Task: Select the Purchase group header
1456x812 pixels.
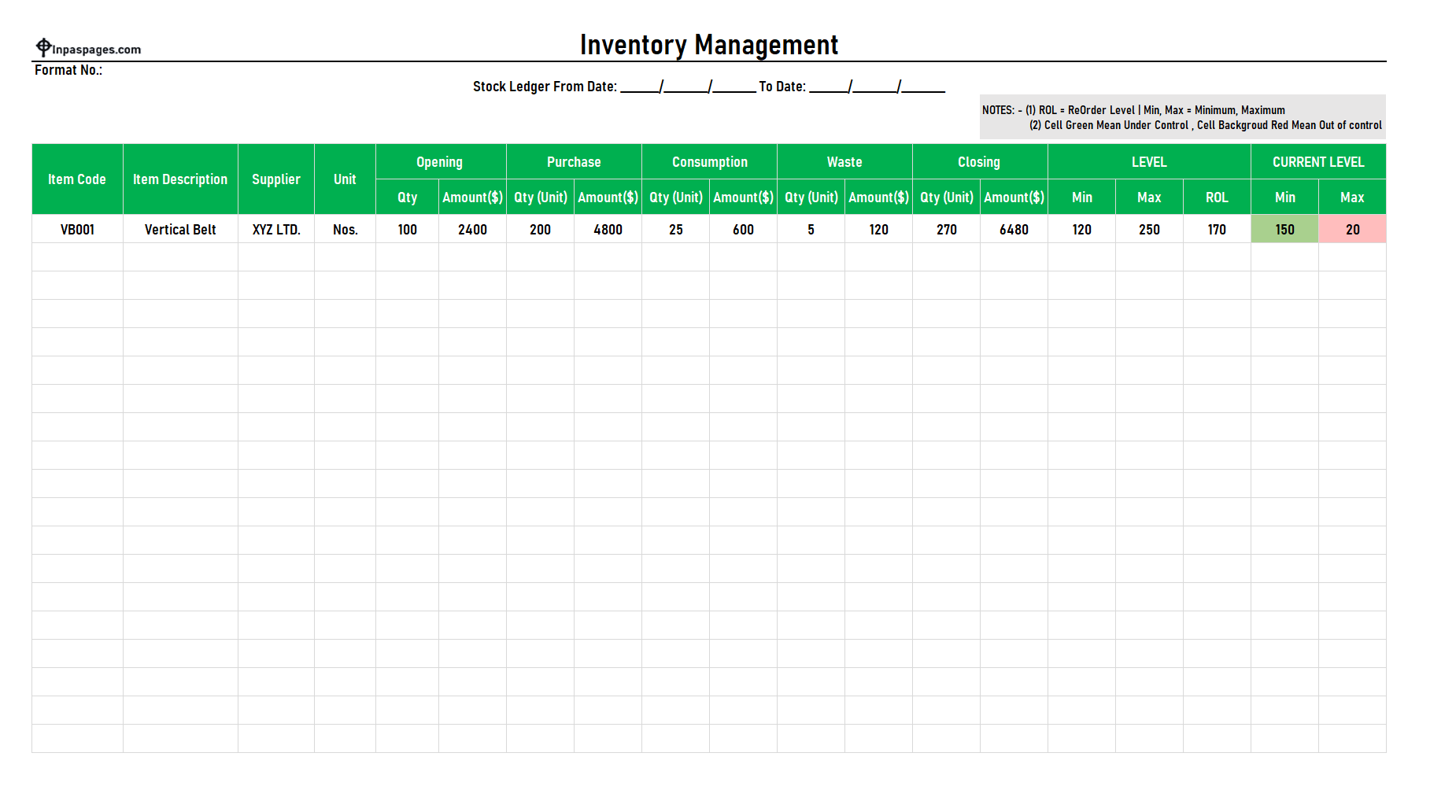Action: coord(574,161)
